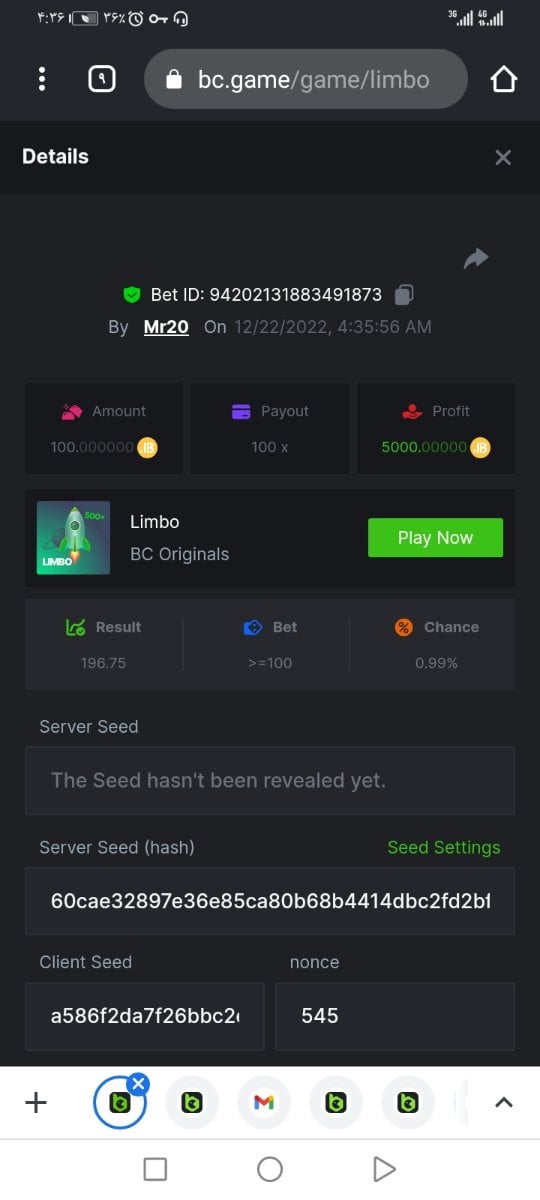Tap the green verified shield icon

[x=131, y=294]
